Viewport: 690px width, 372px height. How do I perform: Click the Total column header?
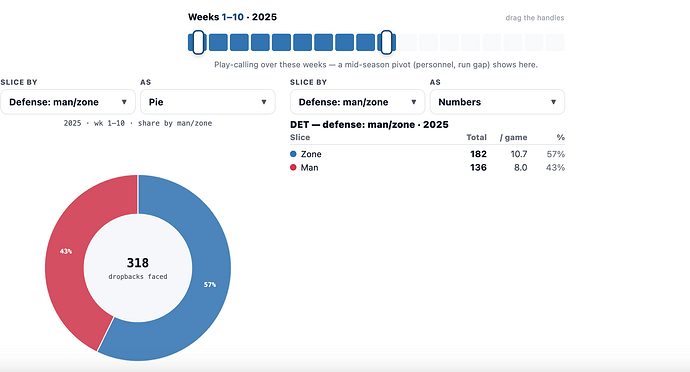click(x=477, y=137)
